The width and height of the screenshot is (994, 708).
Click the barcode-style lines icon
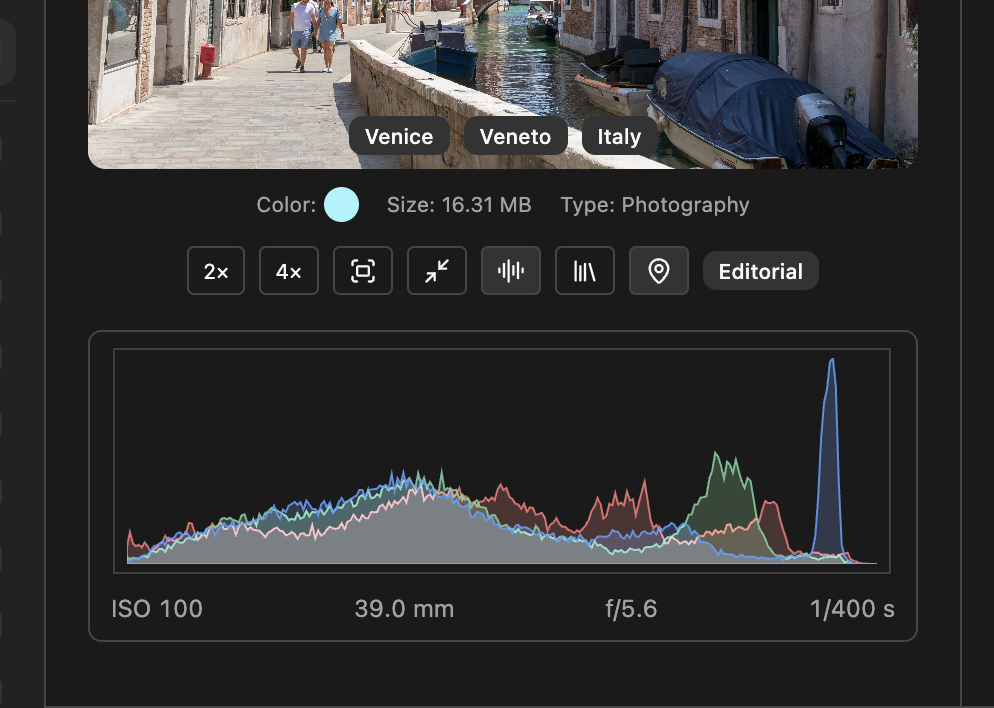(584, 270)
